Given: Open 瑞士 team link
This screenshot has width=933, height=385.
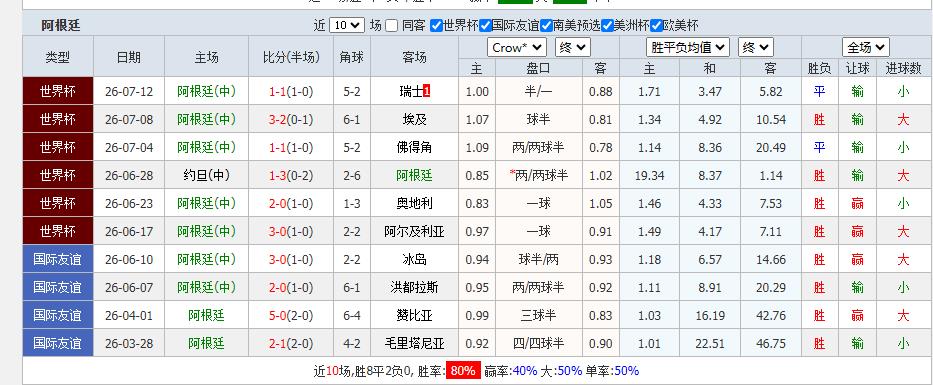Looking at the screenshot, I should pos(411,92).
